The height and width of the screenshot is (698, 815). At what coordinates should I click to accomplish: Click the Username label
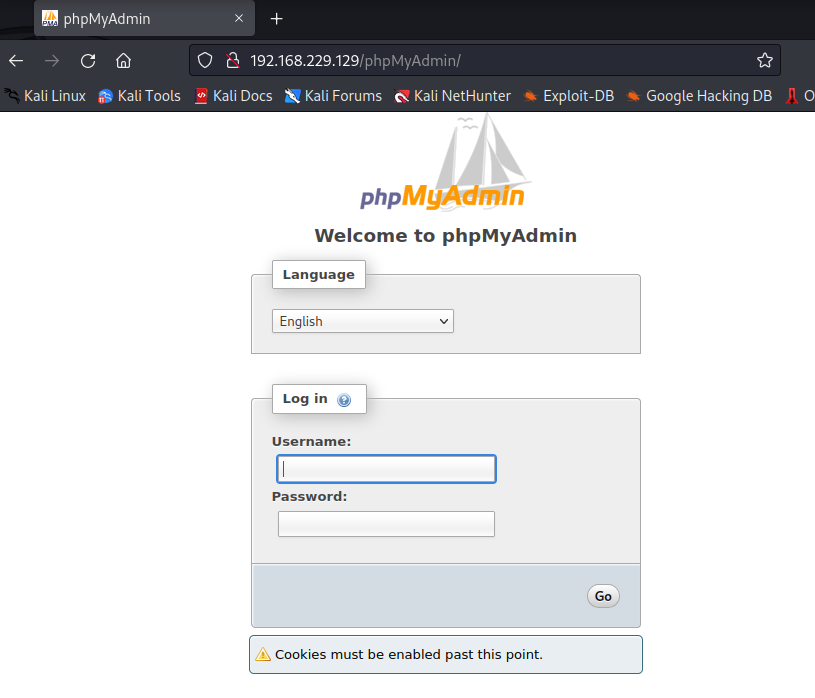(311, 441)
